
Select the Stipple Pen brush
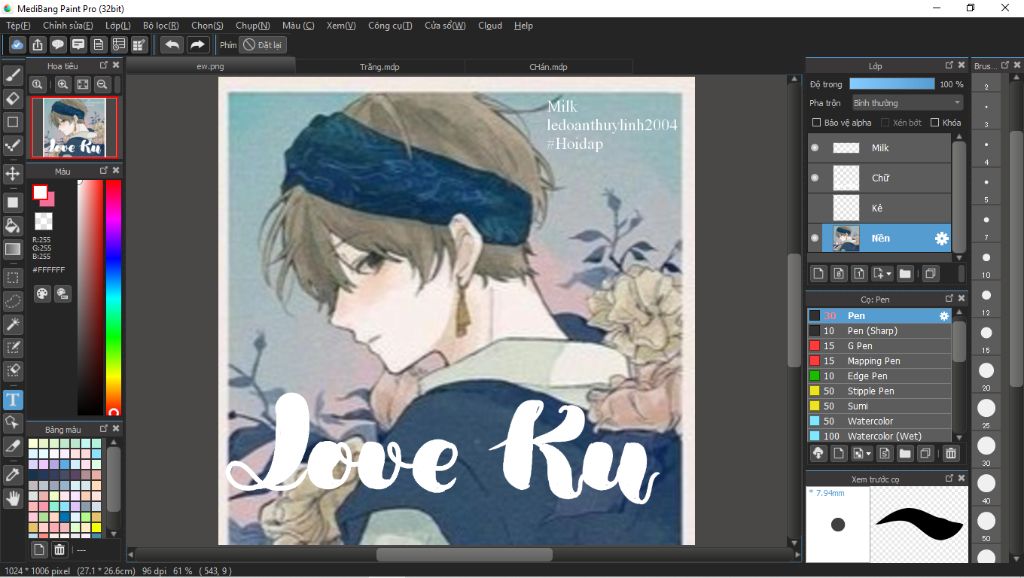coord(879,391)
